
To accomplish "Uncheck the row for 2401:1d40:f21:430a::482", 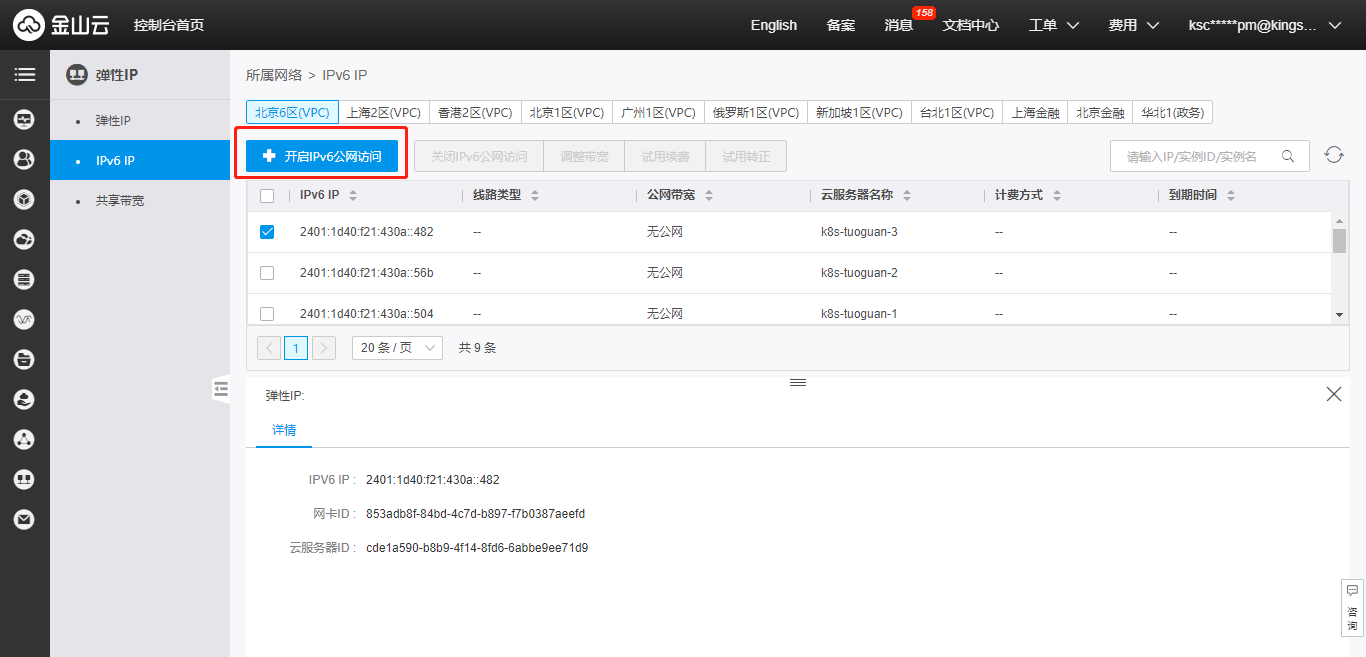I will [x=267, y=232].
